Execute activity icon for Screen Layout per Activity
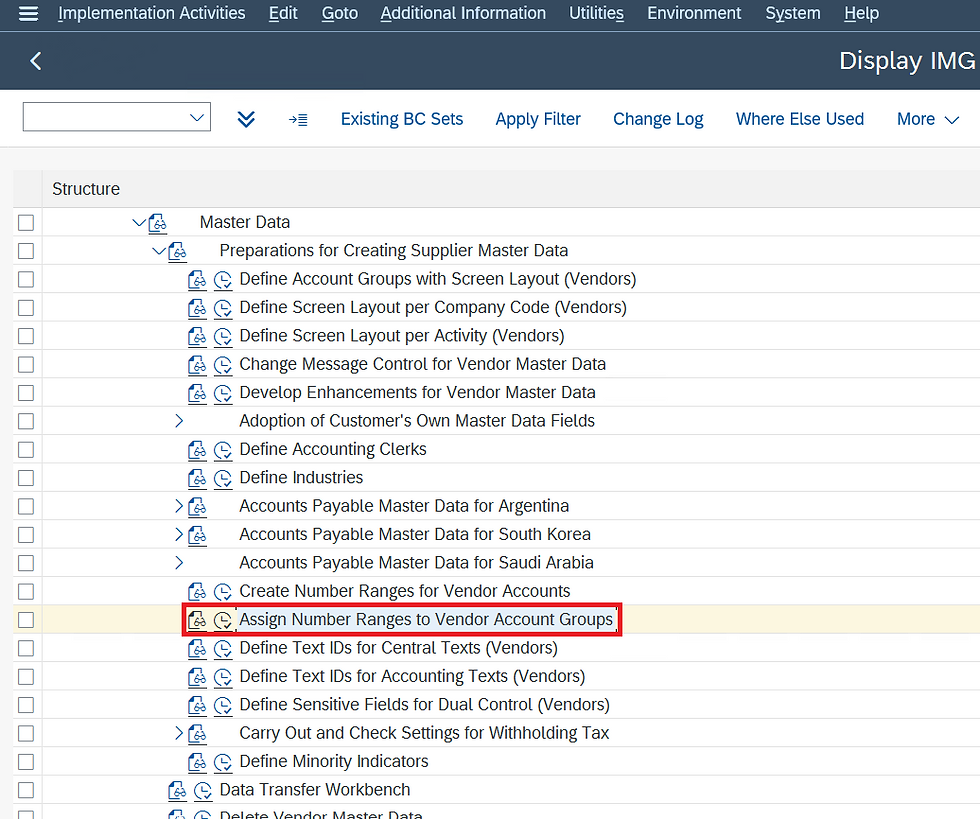The height and width of the screenshot is (819, 980). pyautogui.click(x=222, y=336)
